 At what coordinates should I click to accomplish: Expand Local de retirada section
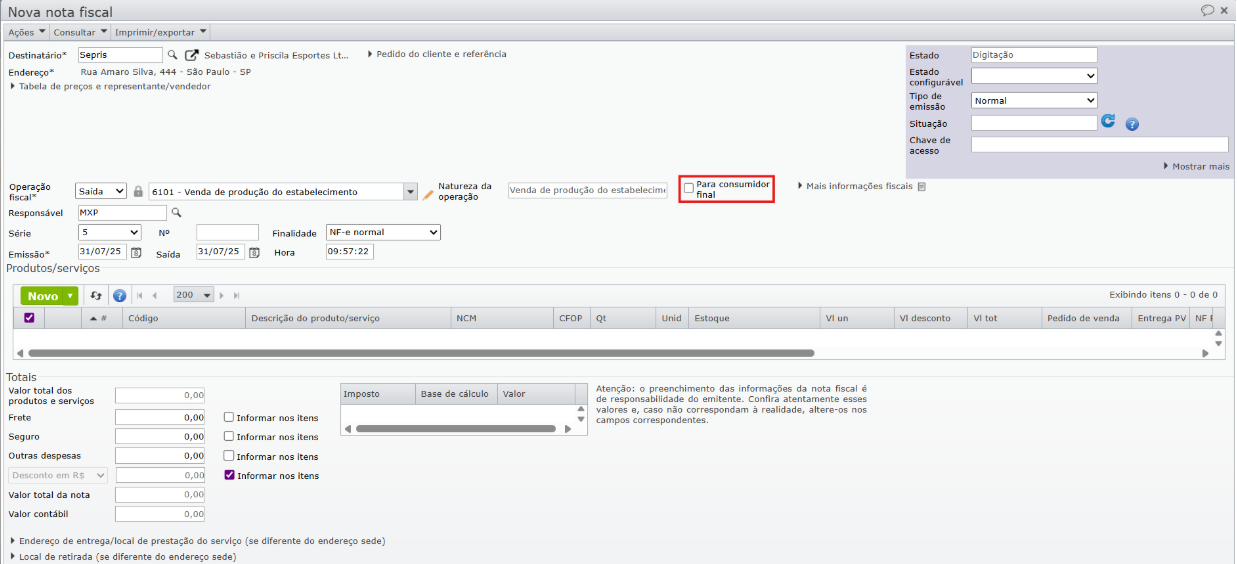click(123, 557)
